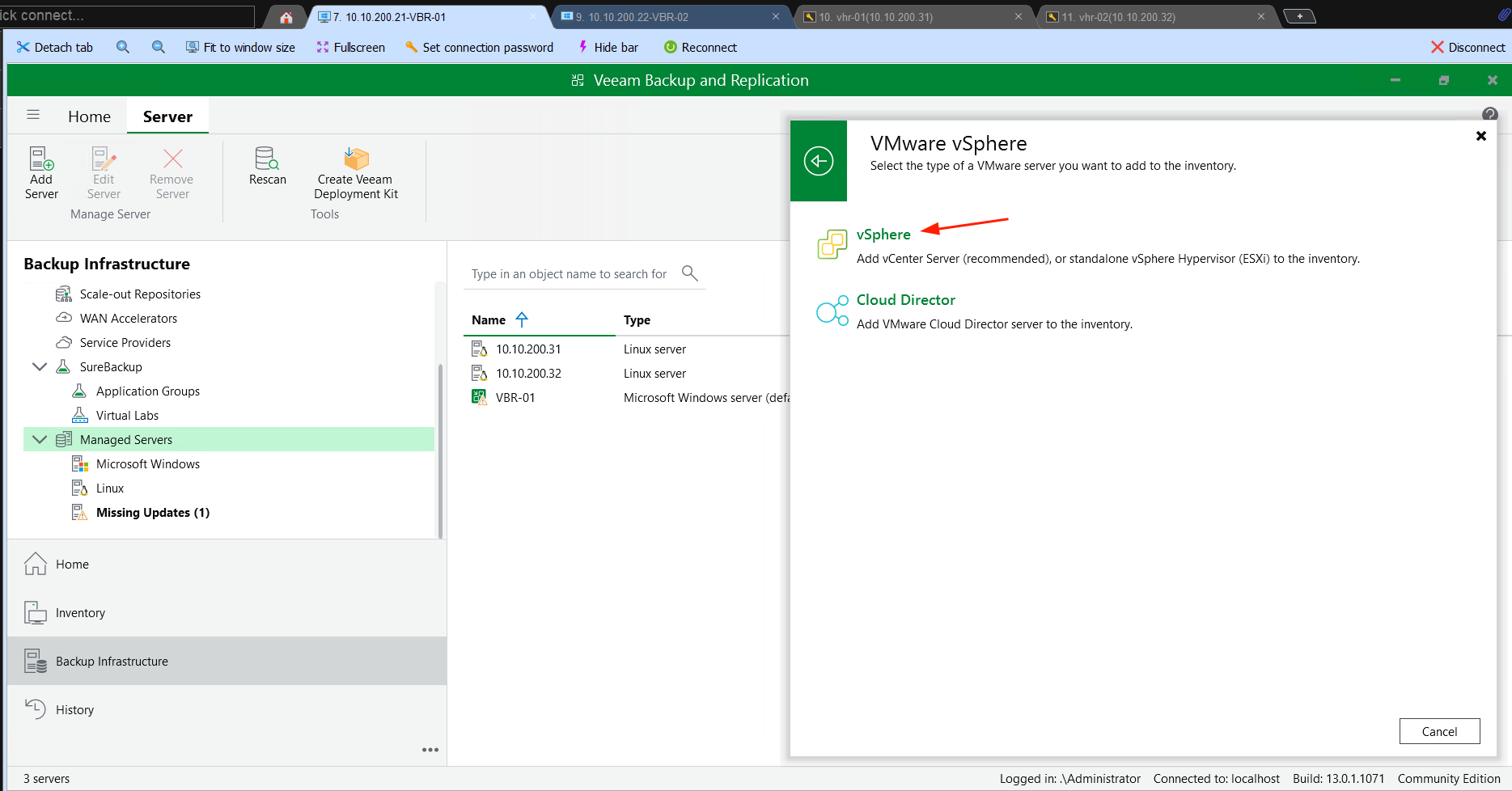1512x791 pixels.
Task: Run the Rescan tool
Action: coord(268,166)
